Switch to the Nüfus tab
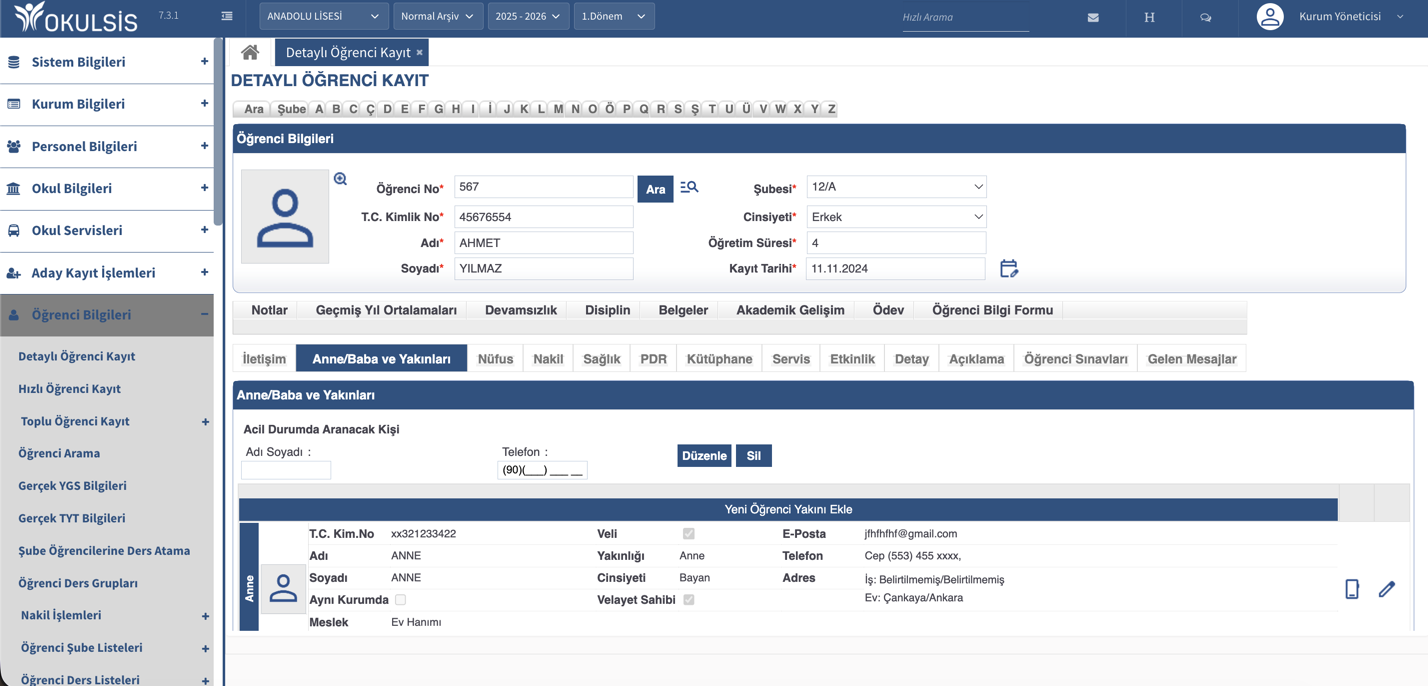 tap(495, 359)
